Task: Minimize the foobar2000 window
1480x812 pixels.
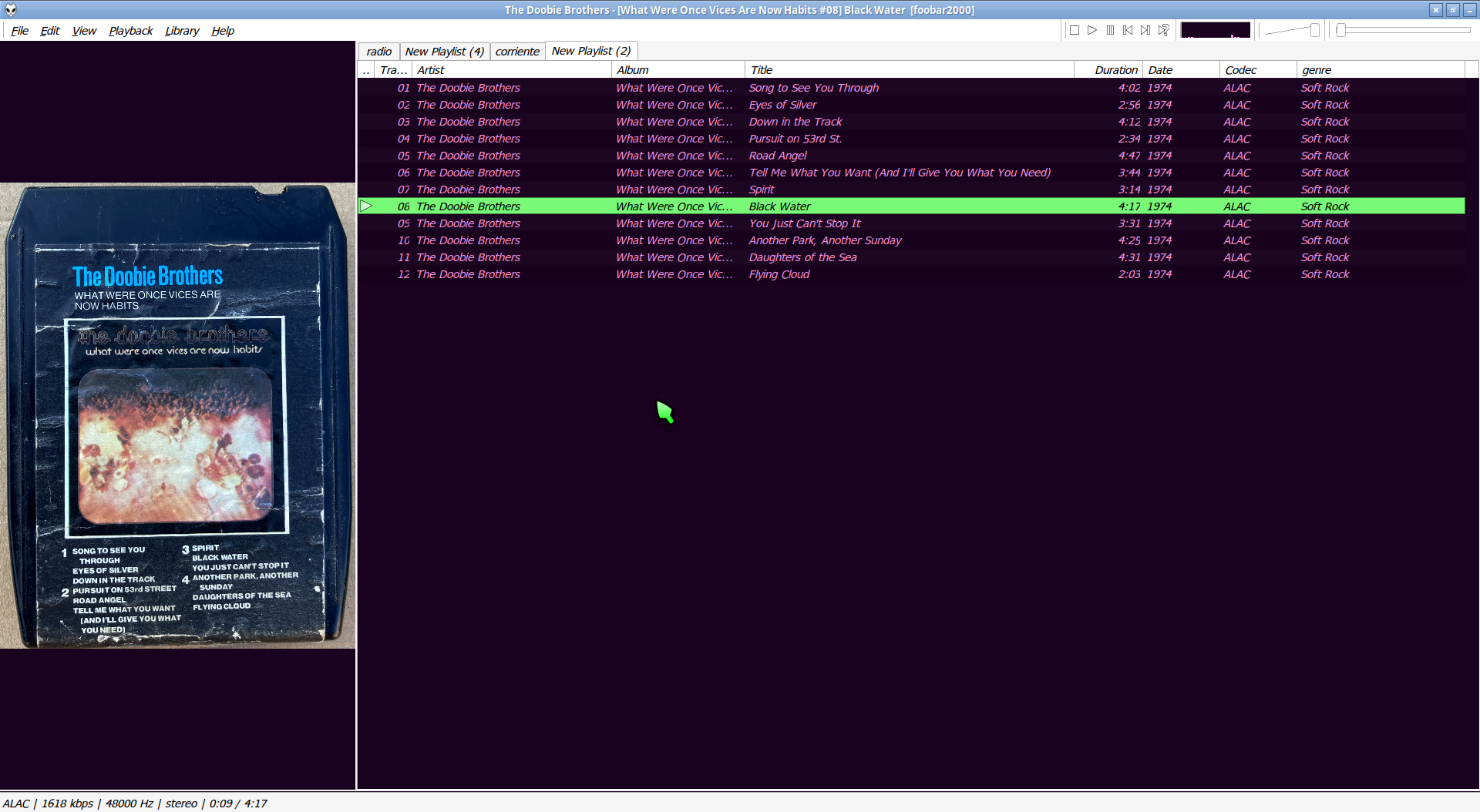Action: click(x=1470, y=10)
